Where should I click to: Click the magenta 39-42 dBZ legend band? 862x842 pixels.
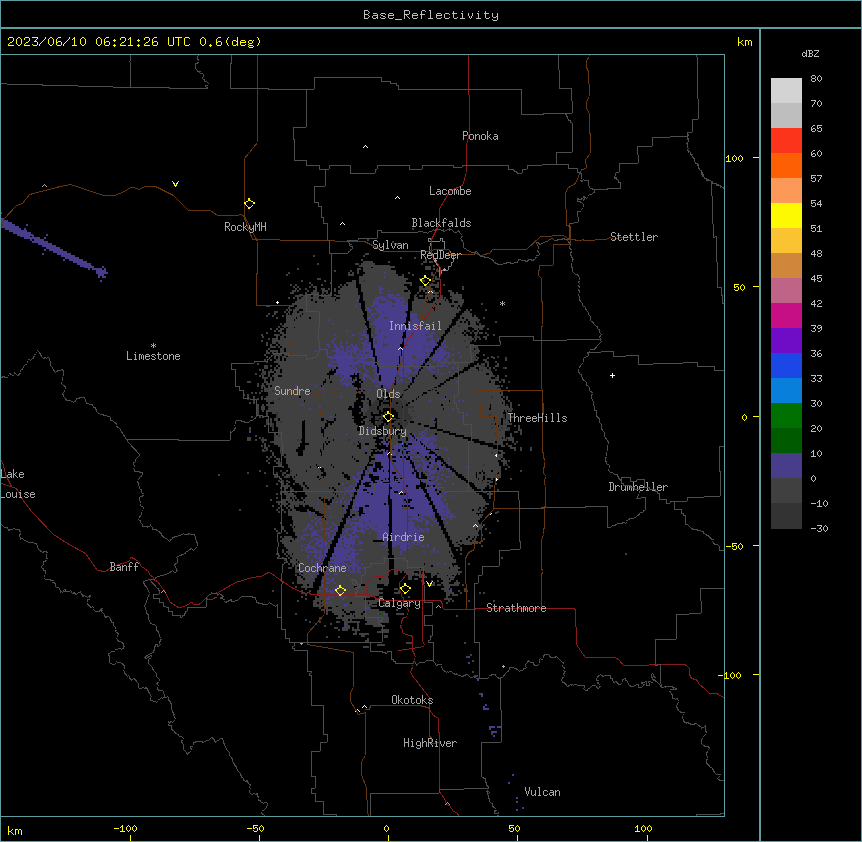point(786,315)
